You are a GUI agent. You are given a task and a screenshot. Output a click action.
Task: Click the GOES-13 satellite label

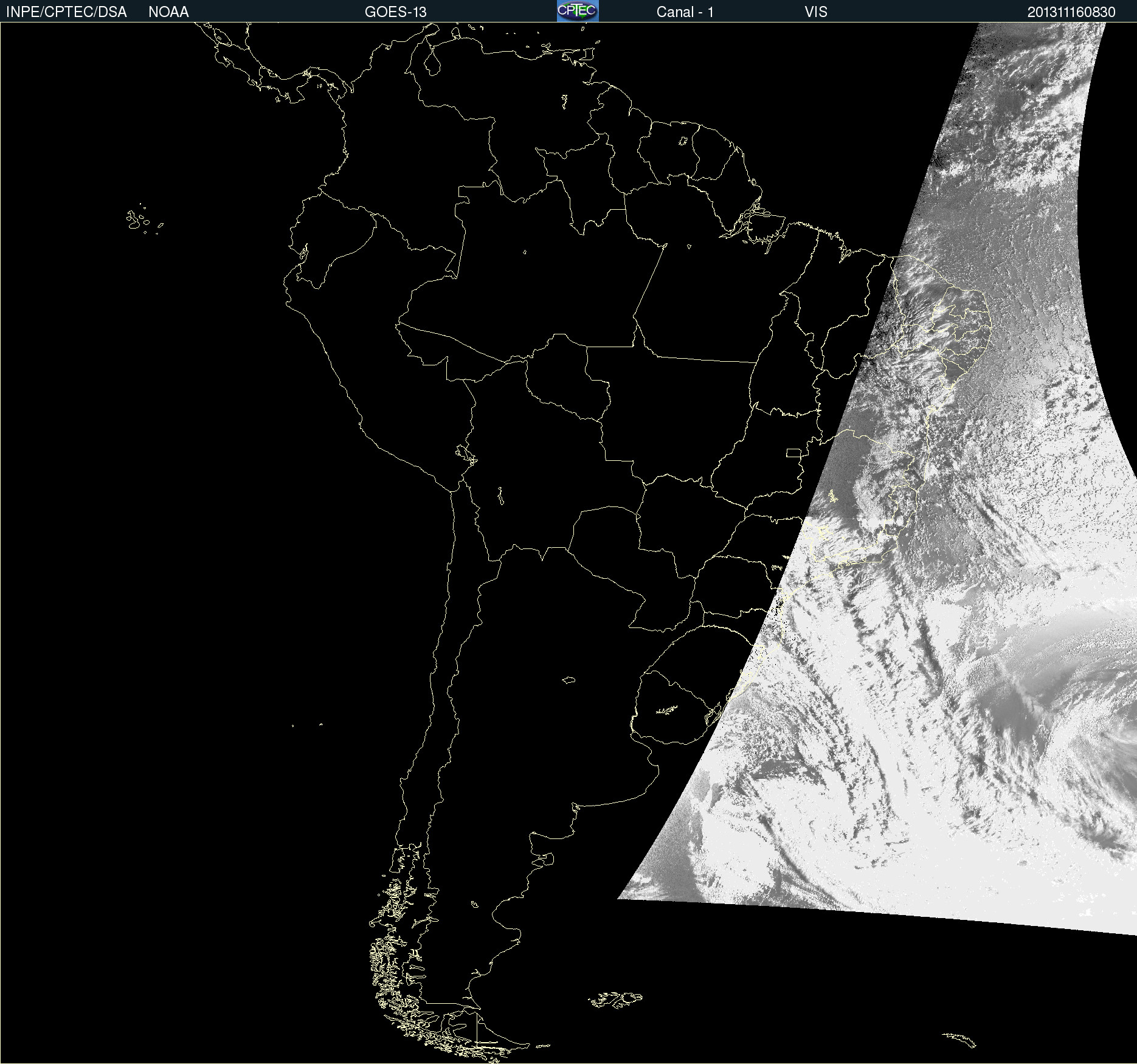pos(396,12)
